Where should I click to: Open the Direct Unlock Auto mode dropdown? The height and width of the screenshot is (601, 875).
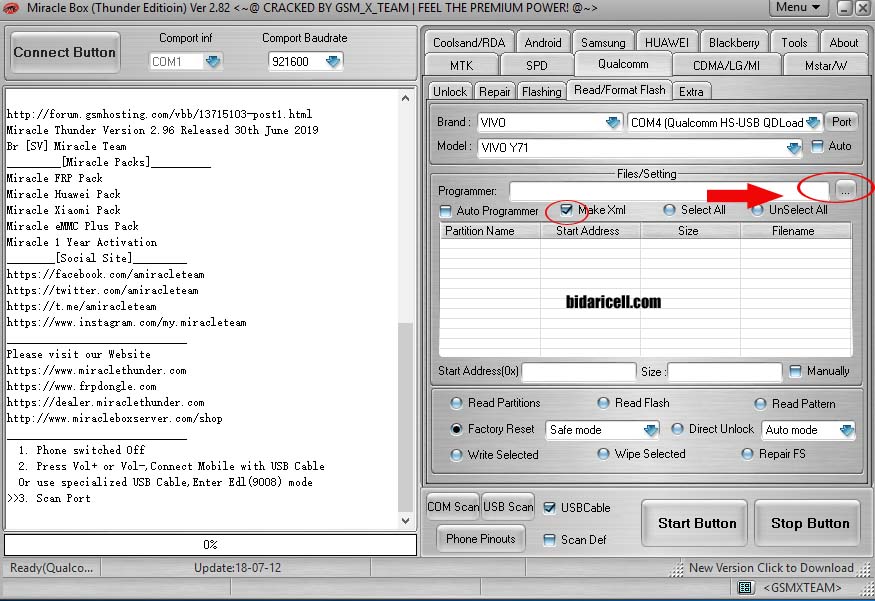847,430
